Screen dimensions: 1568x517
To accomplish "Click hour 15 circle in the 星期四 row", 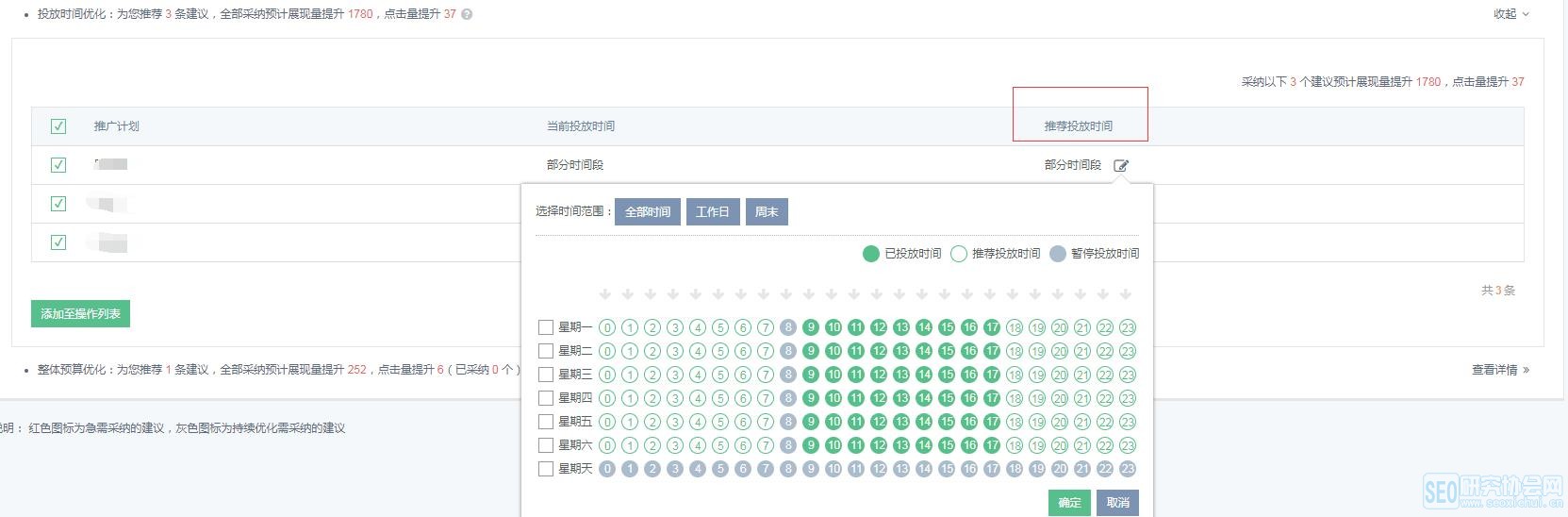I will click(947, 398).
